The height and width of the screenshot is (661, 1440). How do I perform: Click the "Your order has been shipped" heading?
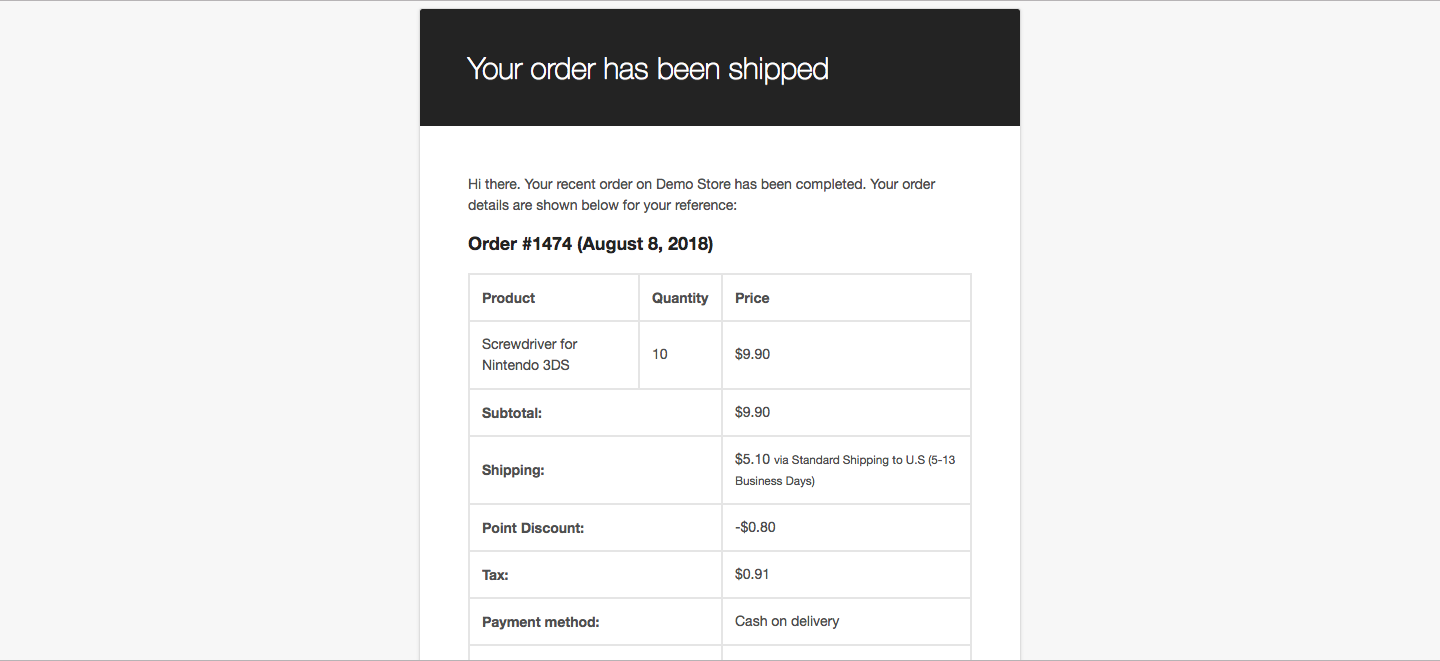coord(648,69)
